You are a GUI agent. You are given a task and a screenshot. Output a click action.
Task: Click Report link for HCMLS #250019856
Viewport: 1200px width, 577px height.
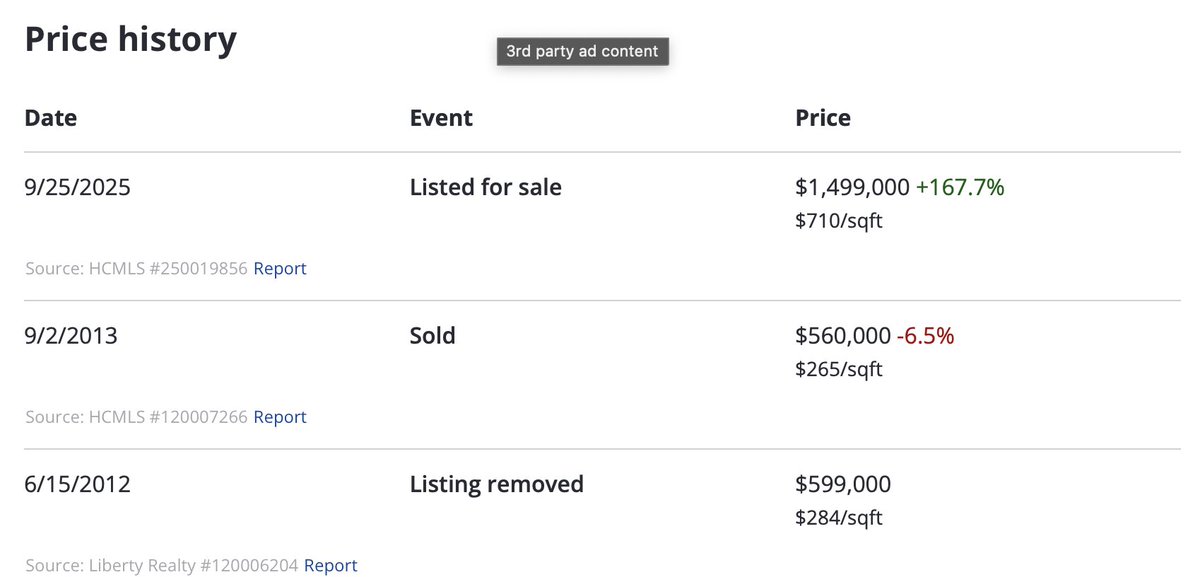(x=280, y=268)
